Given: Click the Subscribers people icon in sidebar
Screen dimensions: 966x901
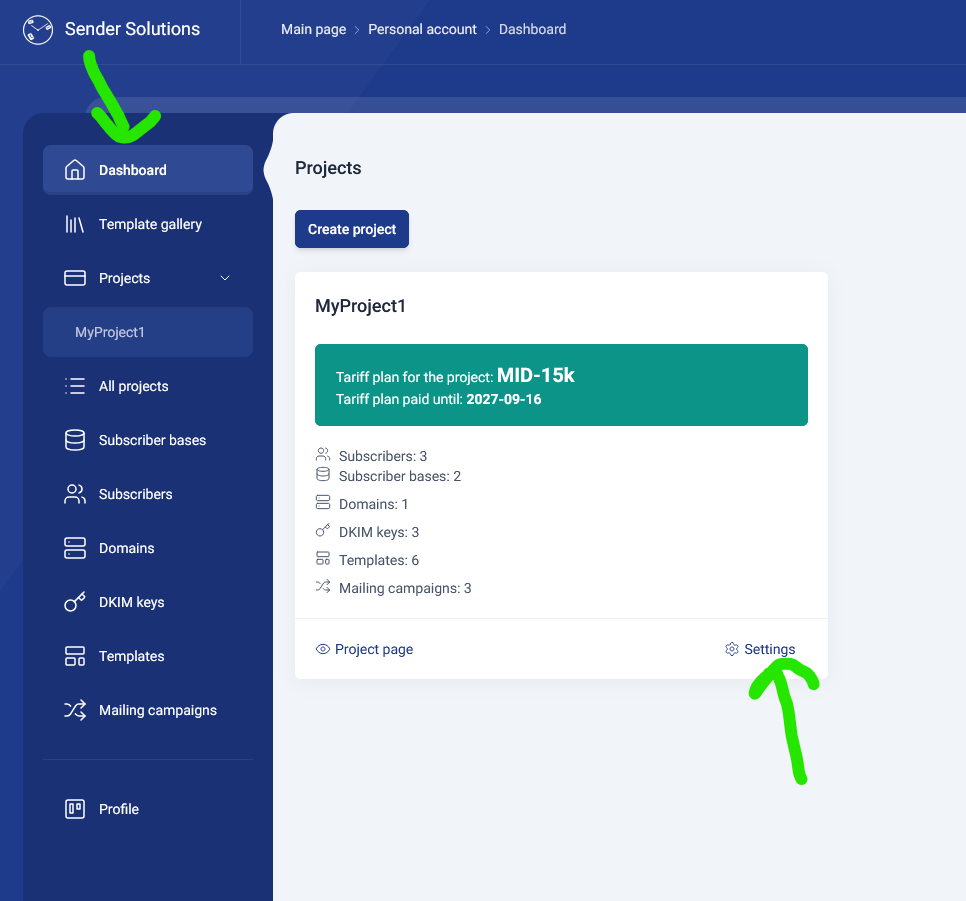Looking at the screenshot, I should click(75, 494).
